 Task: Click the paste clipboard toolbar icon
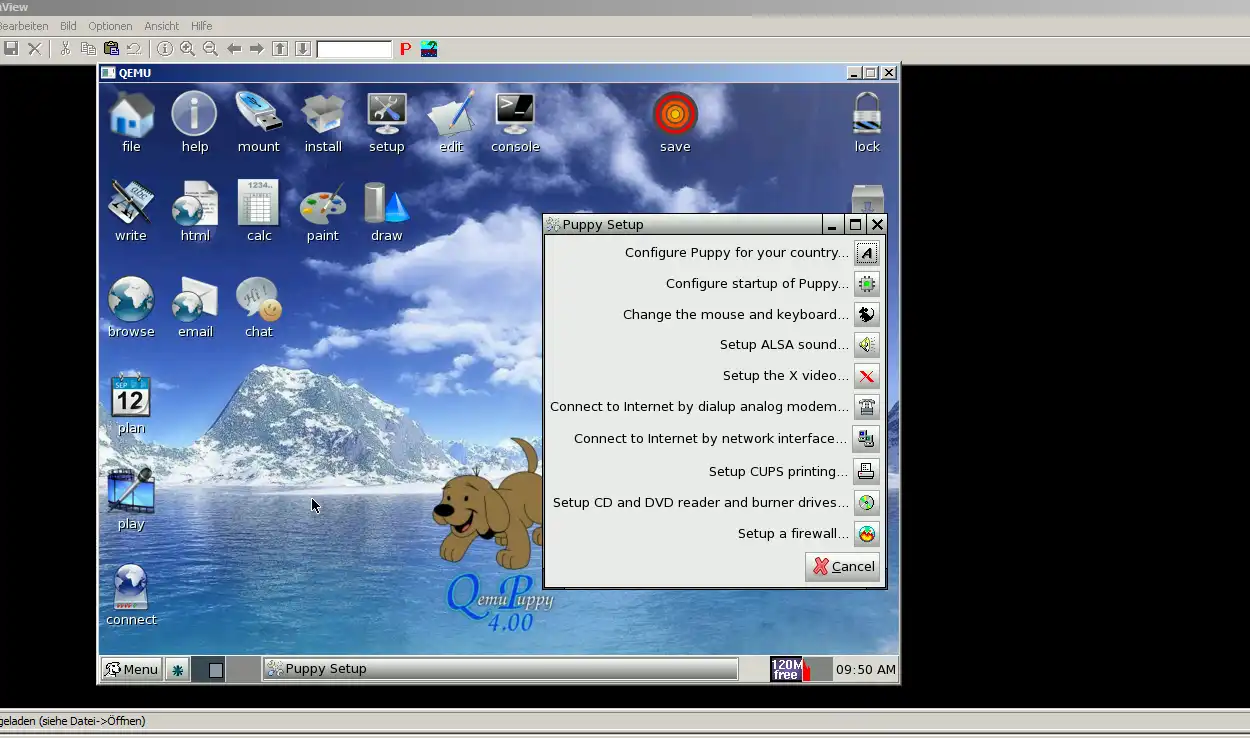click(x=111, y=48)
